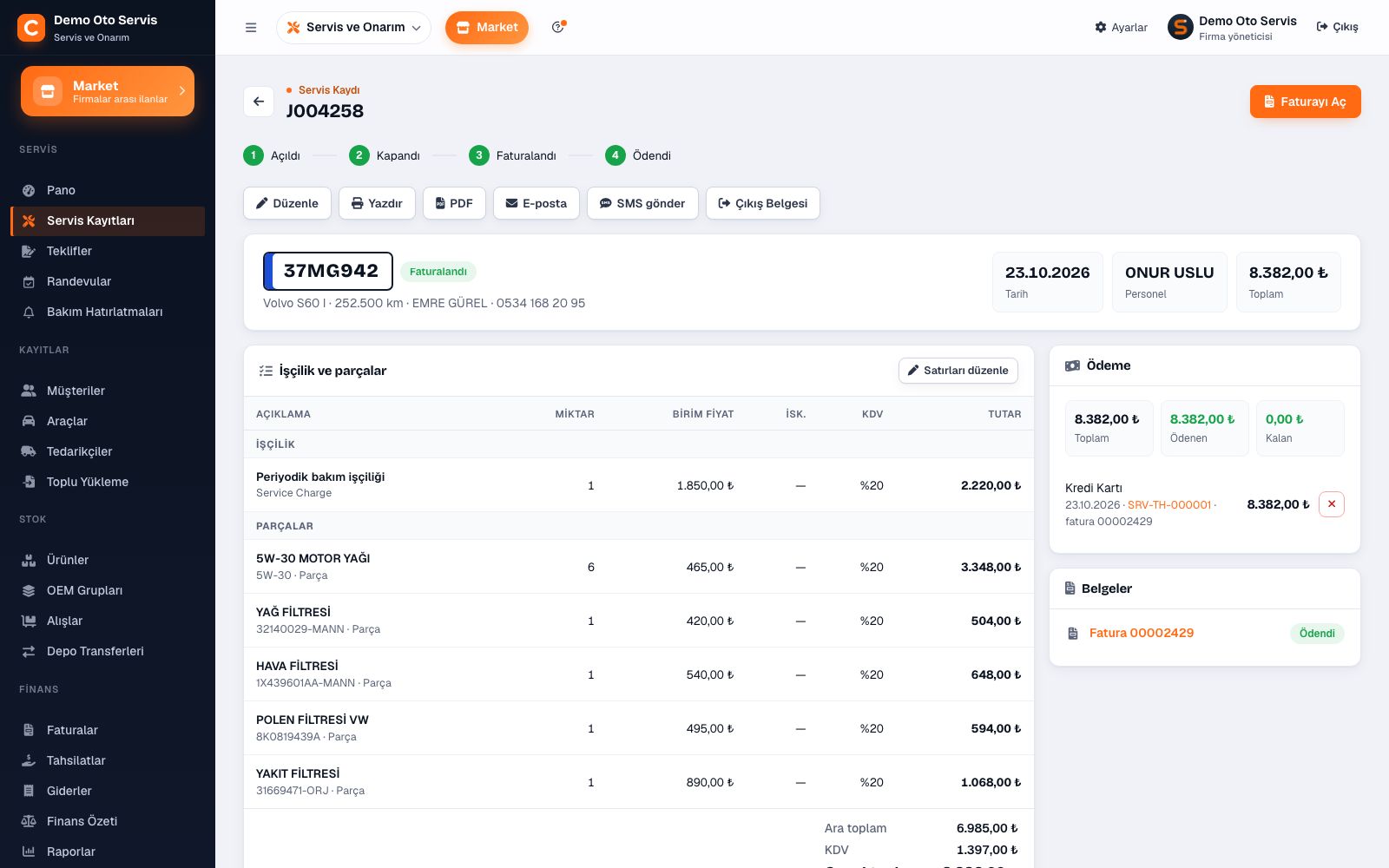Click the Market button in top bar
The image size is (1389, 868).
[x=487, y=28]
